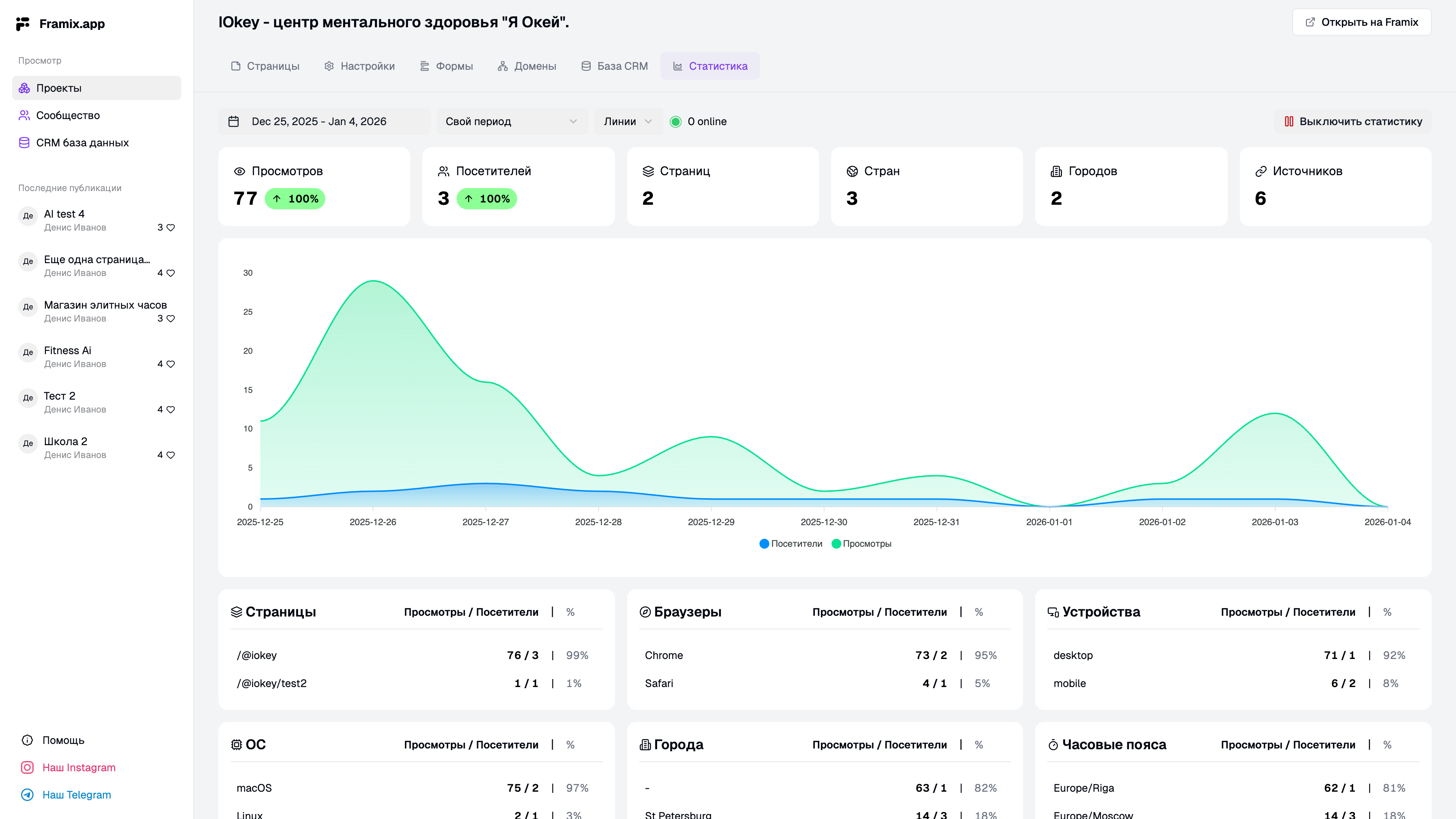Viewport: 1456px width, 819px height.
Task: Open the Свой период dropdown
Action: (511, 121)
